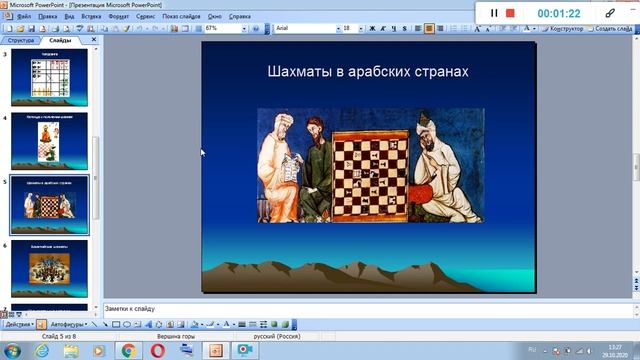
Task: Open the 3-D style settings
Action: coord(285,324)
